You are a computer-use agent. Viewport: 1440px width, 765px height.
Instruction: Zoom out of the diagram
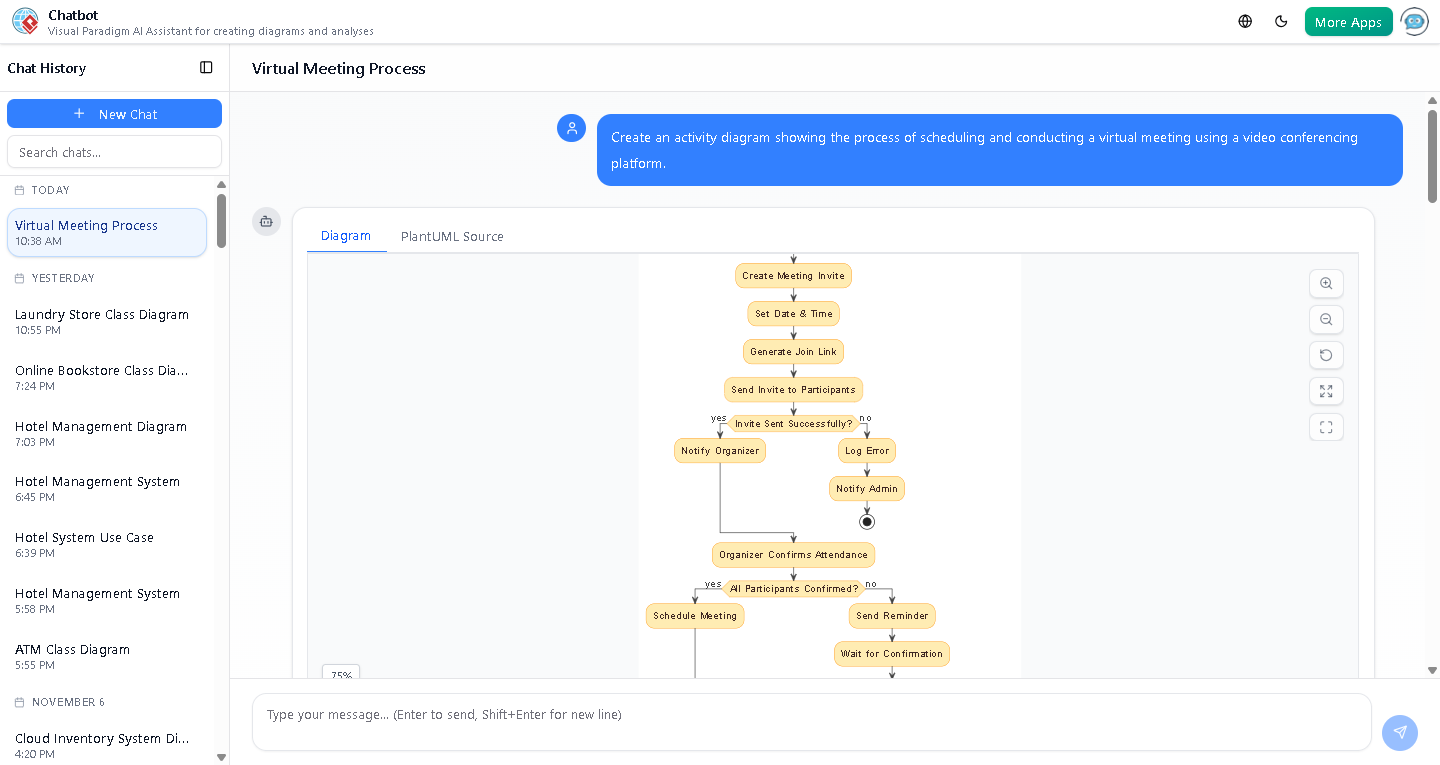pyautogui.click(x=1326, y=319)
